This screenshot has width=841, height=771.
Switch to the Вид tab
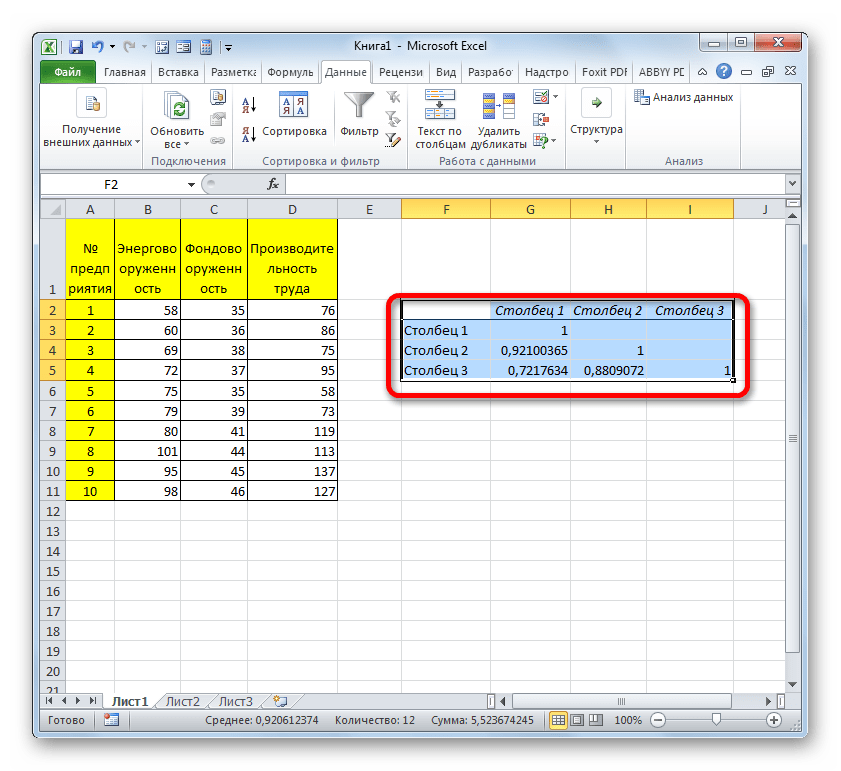coord(446,72)
